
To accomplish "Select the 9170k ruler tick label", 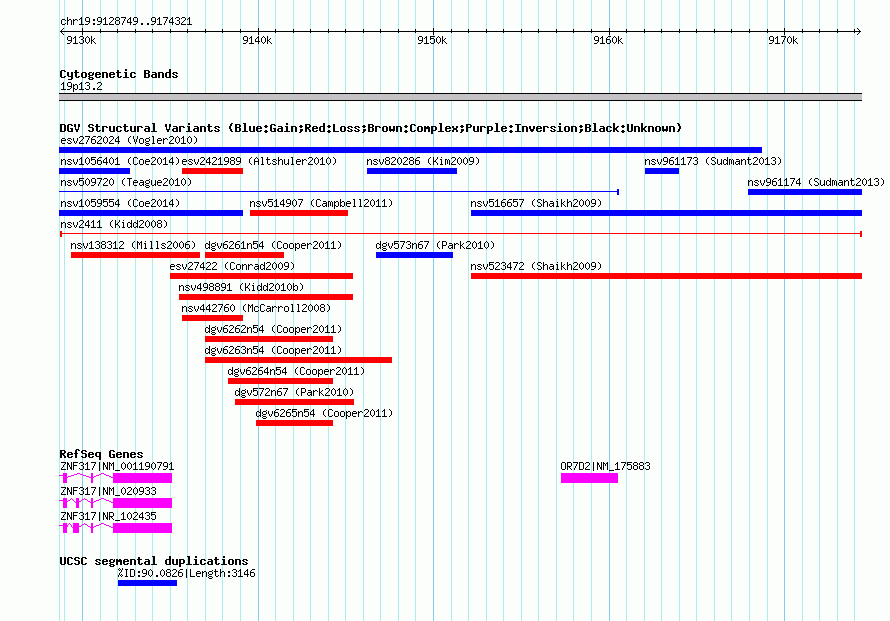I will click(783, 40).
